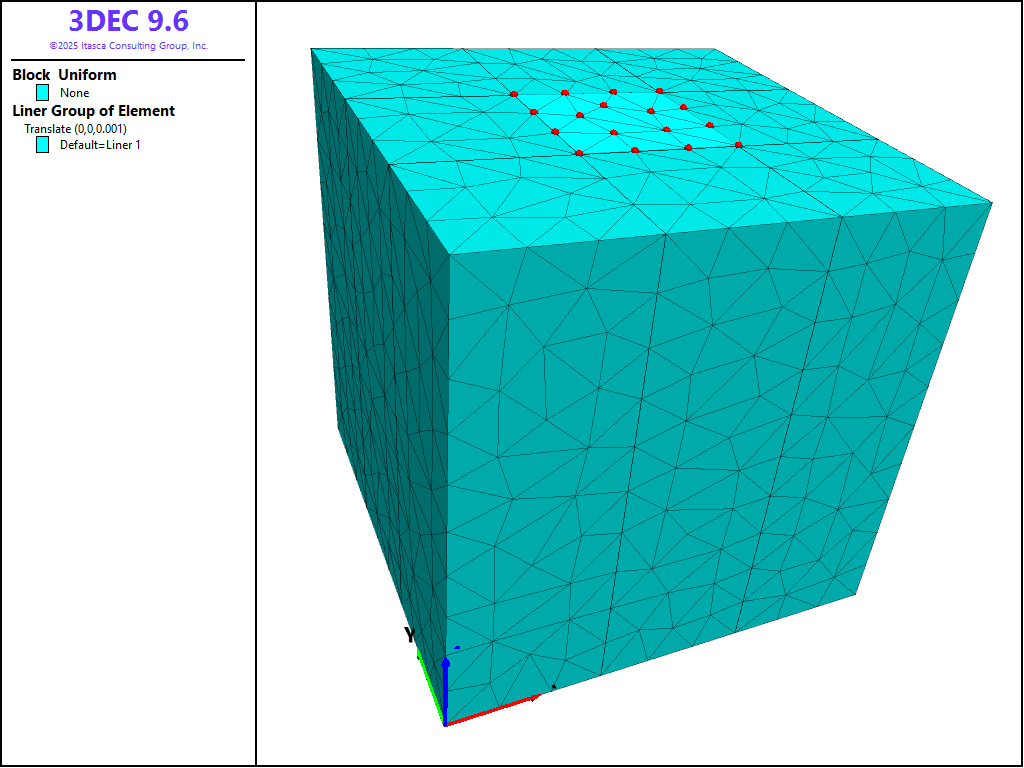
Task: Click the highlighted liner patch on top face
Action: [x=630, y=120]
